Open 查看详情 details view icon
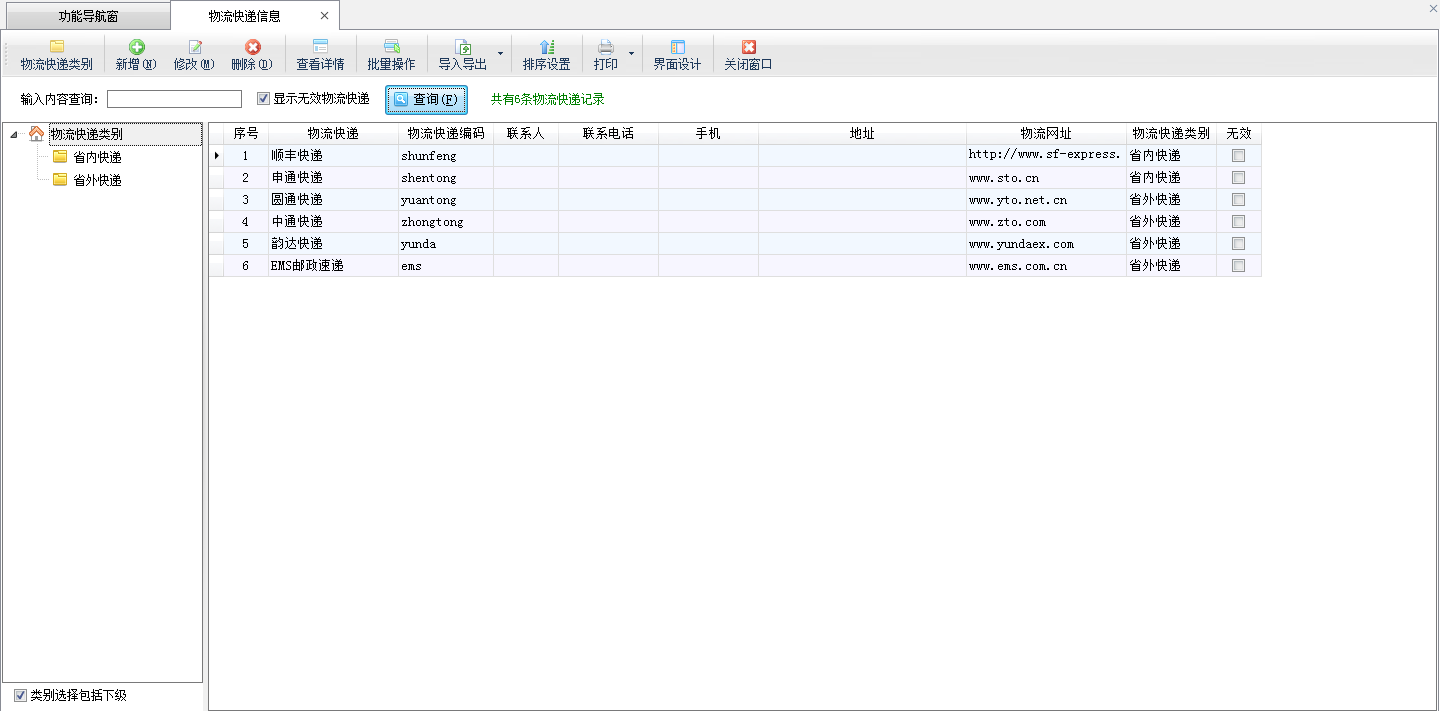 [320, 47]
